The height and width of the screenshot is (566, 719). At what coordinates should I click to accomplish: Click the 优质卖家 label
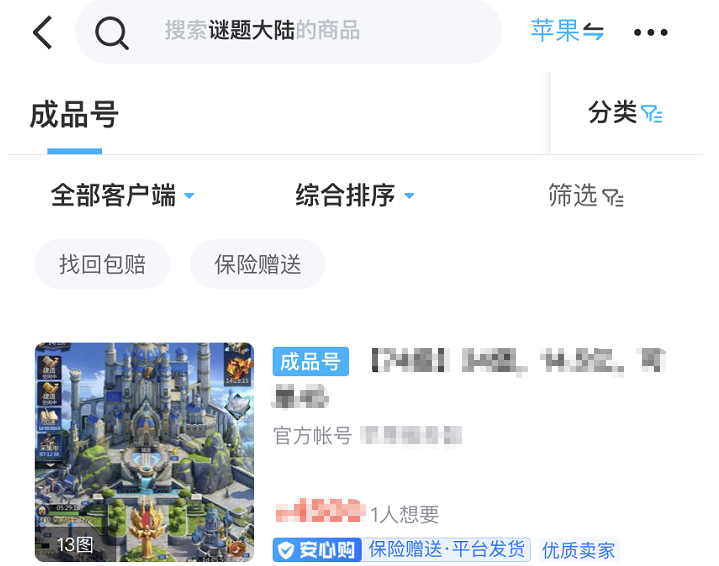(579, 550)
